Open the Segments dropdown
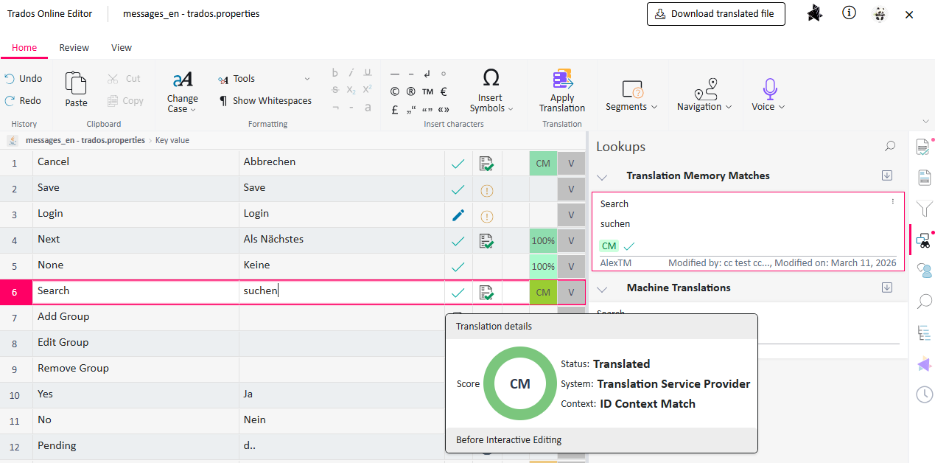The width and height of the screenshot is (936, 463). pos(632,95)
